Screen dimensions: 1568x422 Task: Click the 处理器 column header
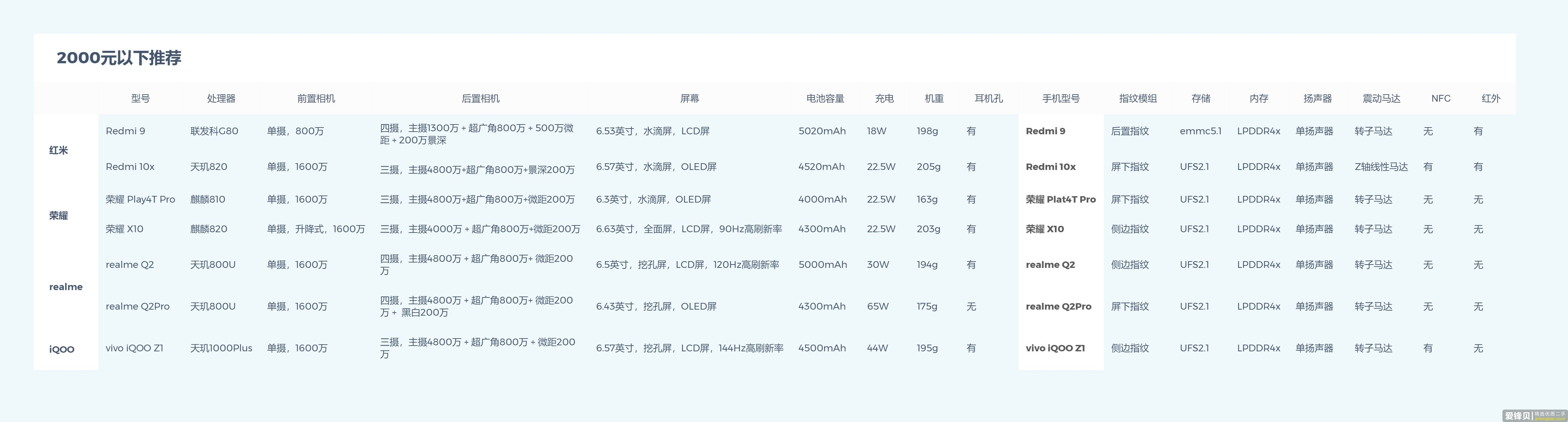tap(221, 99)
